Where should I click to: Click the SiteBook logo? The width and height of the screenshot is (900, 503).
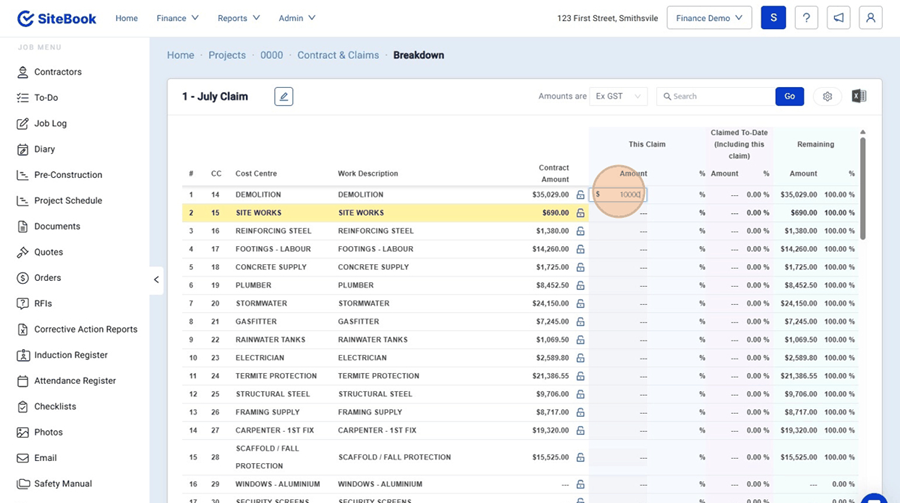point(55,18)
